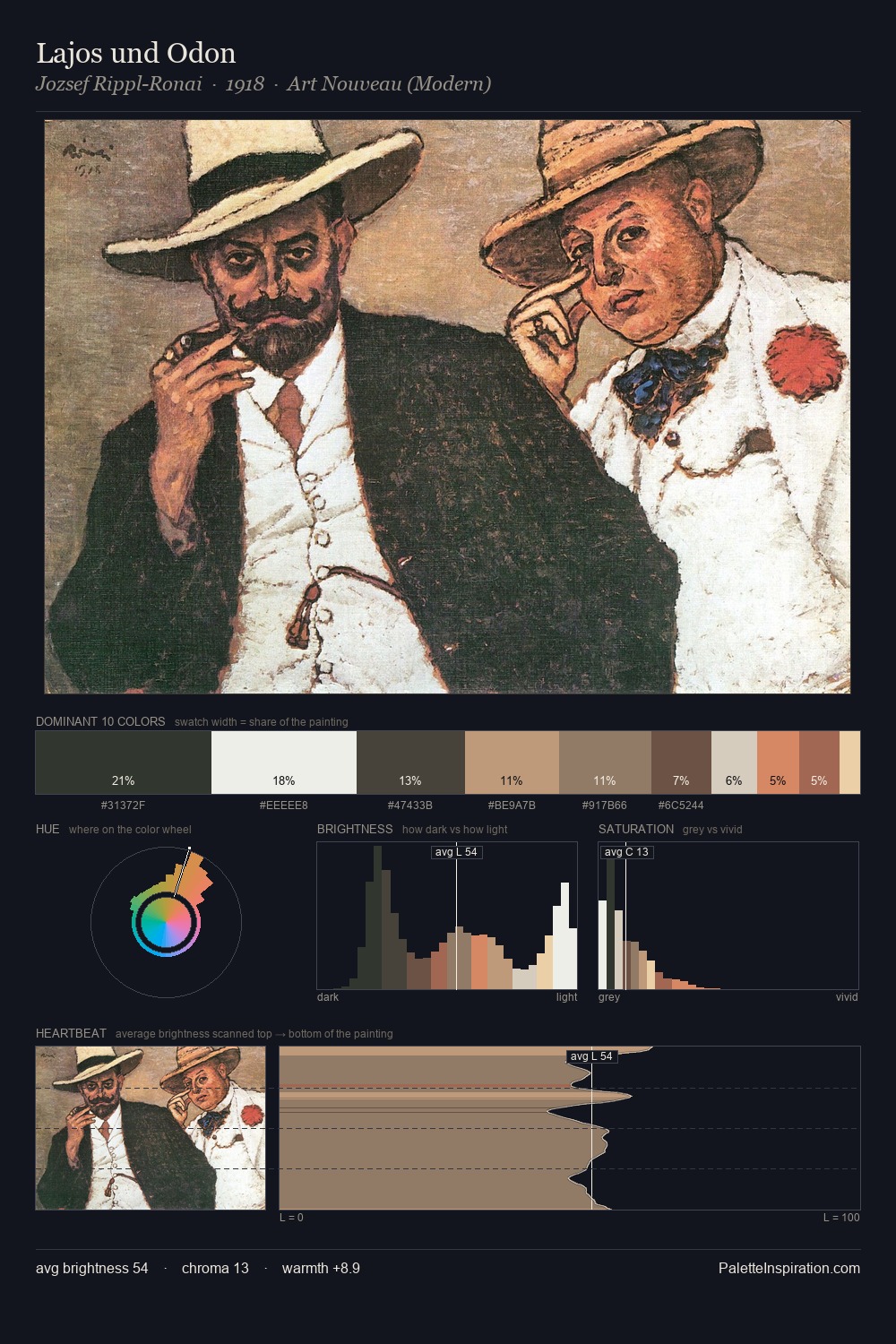Choose the light grey 6% swatch
This screenshot has width=896, height=1344.
pos(734,762)
